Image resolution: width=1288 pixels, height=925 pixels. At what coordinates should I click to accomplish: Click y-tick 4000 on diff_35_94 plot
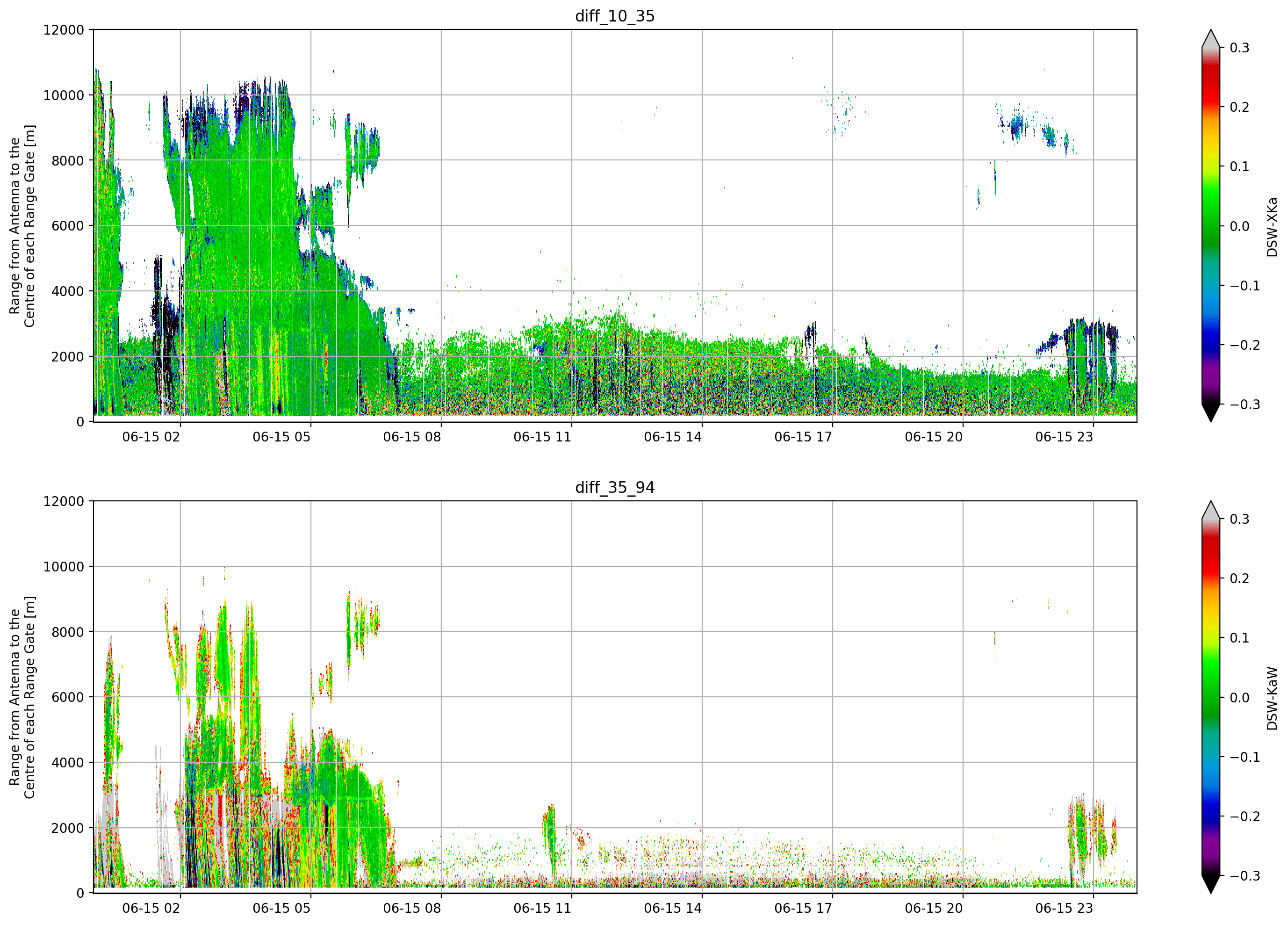point(68,763)
